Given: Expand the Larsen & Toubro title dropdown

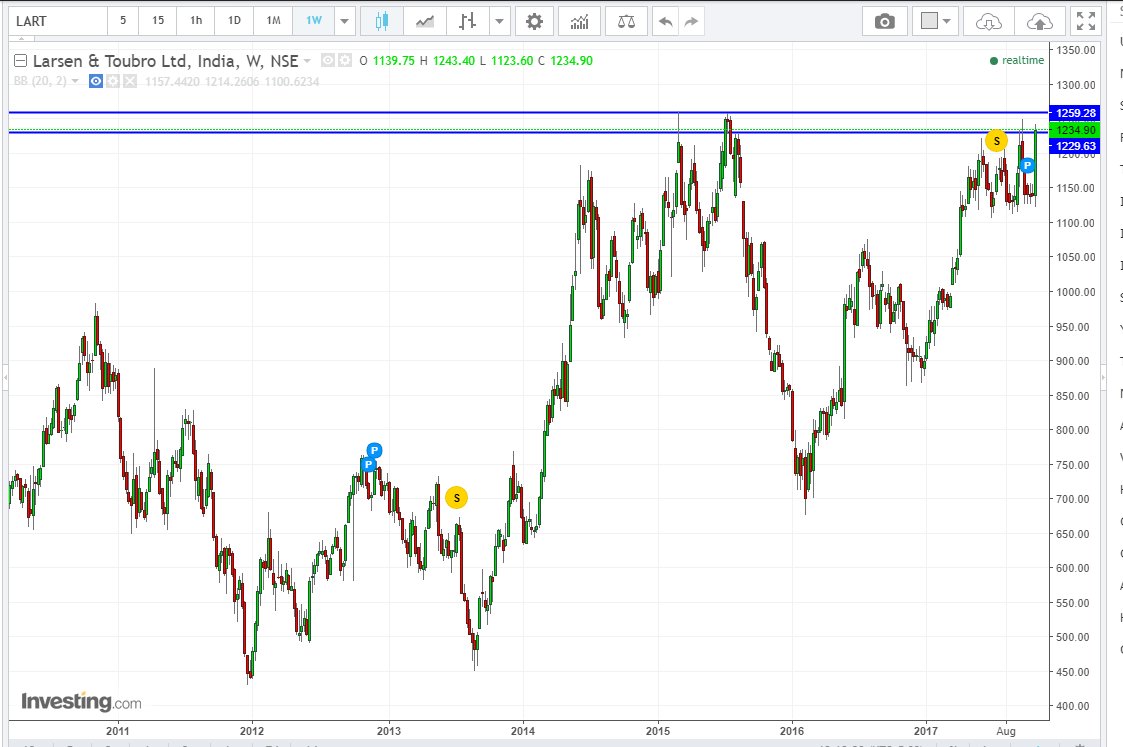Looking at the screenshot, I should click(x=307, y=61).
